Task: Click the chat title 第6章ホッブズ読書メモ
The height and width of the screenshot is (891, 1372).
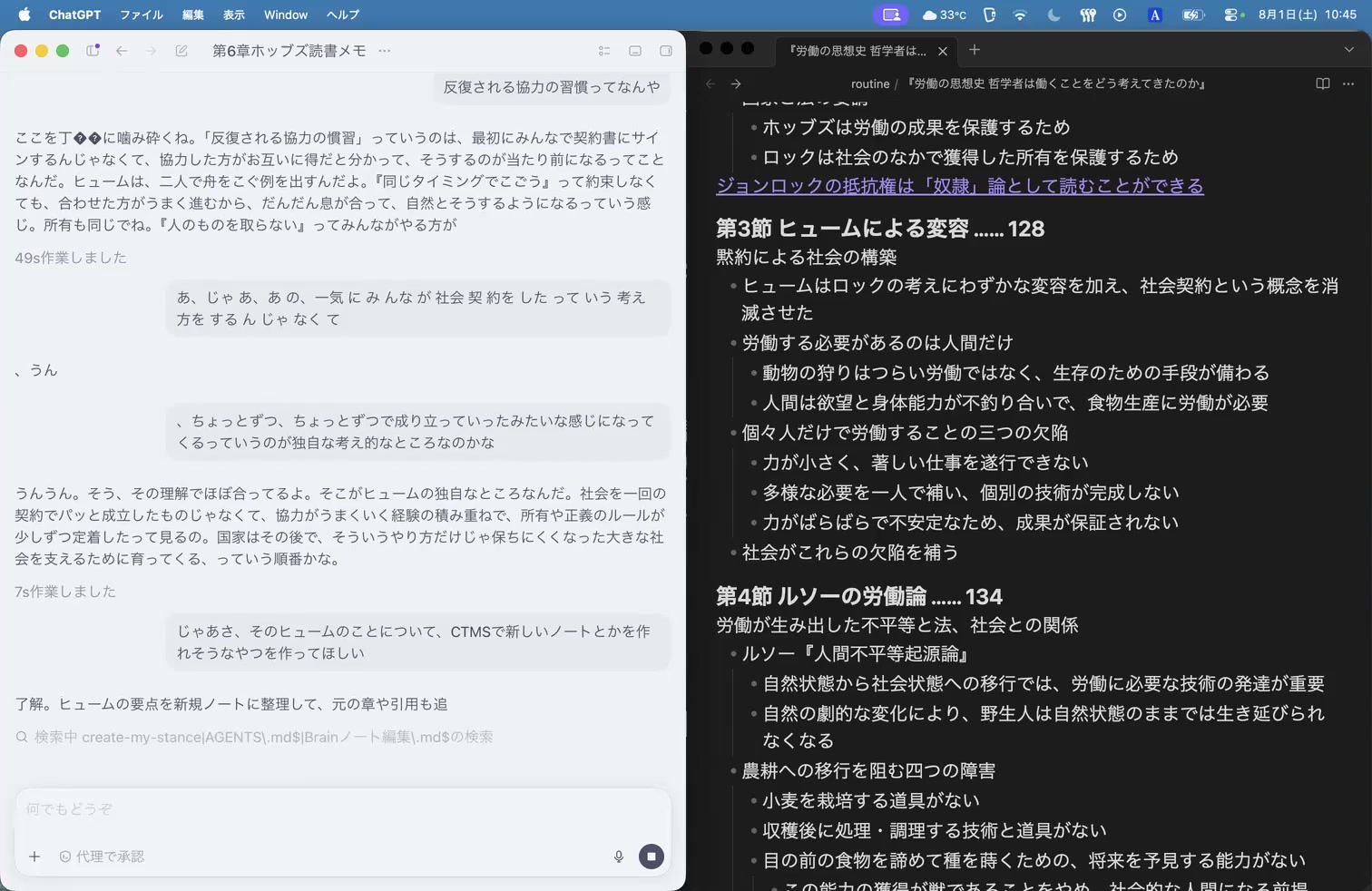Action: pyautogui.click(x=289, y=51)
